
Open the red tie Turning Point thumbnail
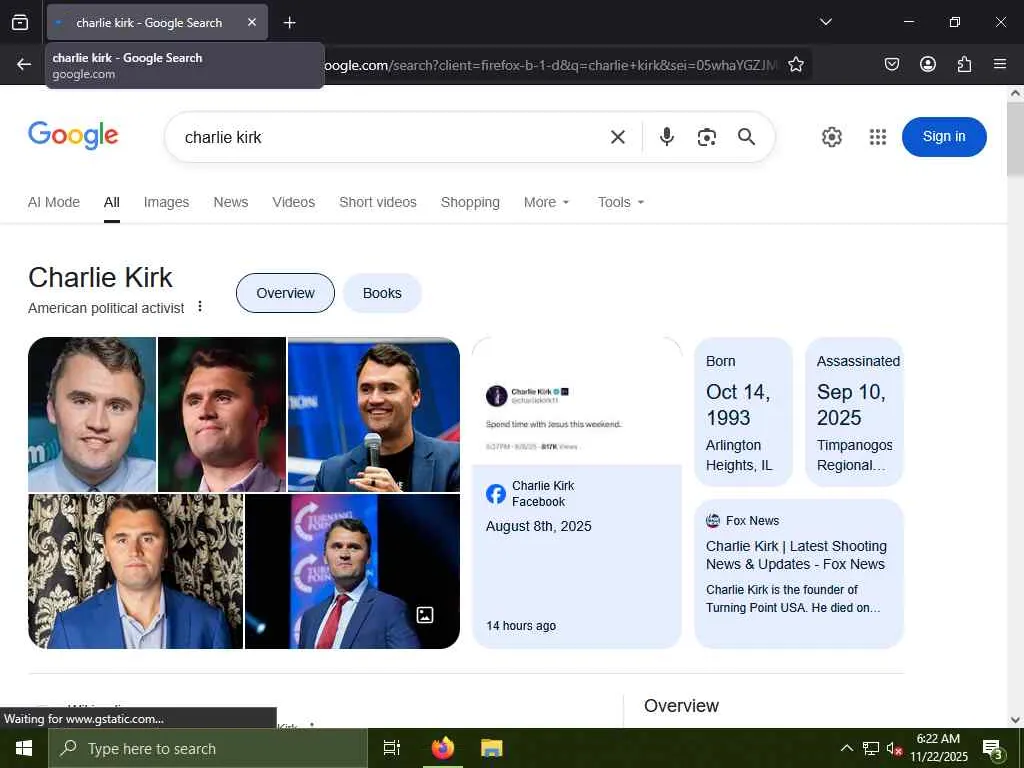pyautogui.click(x=352, y=571)
